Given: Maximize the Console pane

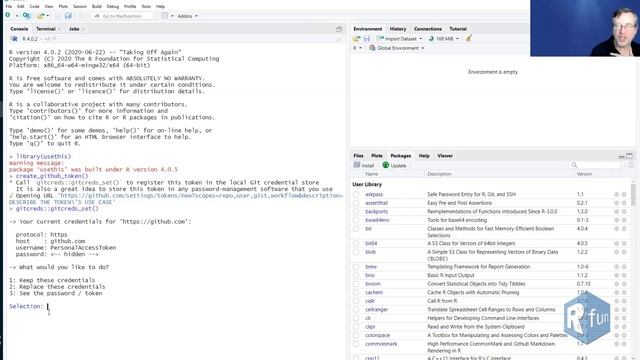Looking at the screenshot, I should 339,29.
